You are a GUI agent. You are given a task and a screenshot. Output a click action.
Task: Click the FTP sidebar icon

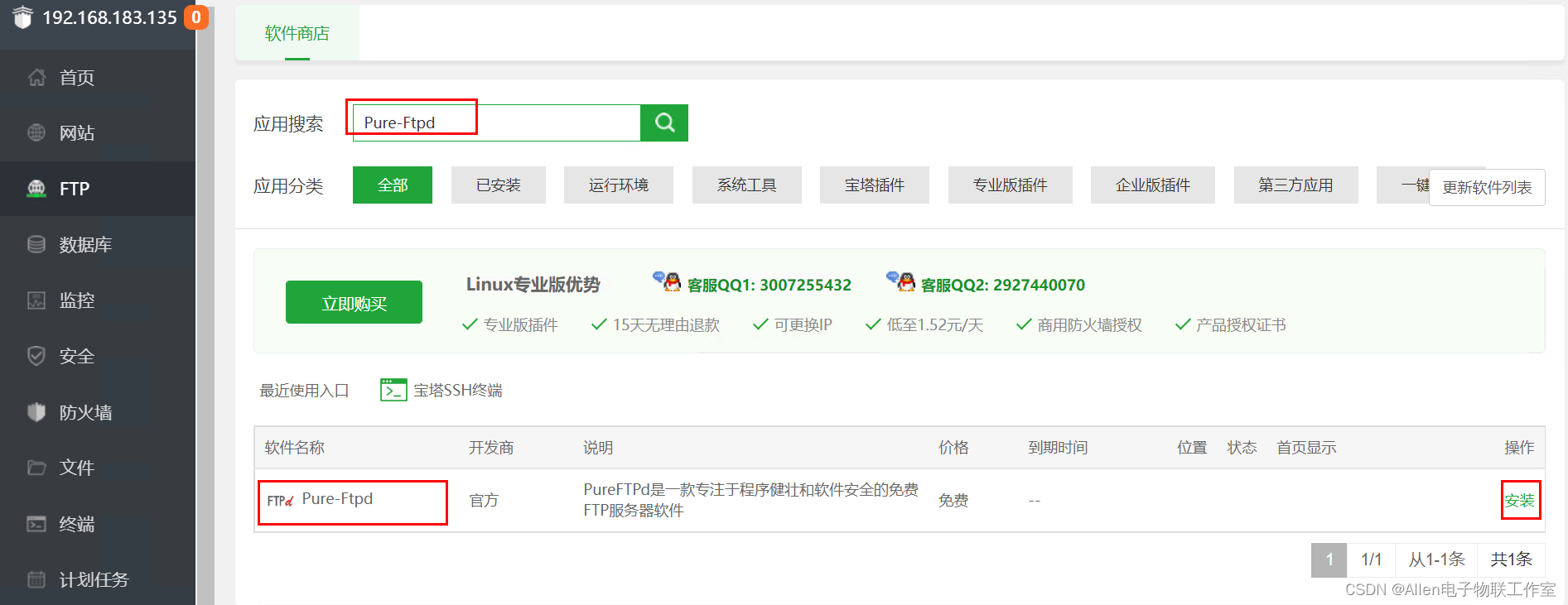36,189
